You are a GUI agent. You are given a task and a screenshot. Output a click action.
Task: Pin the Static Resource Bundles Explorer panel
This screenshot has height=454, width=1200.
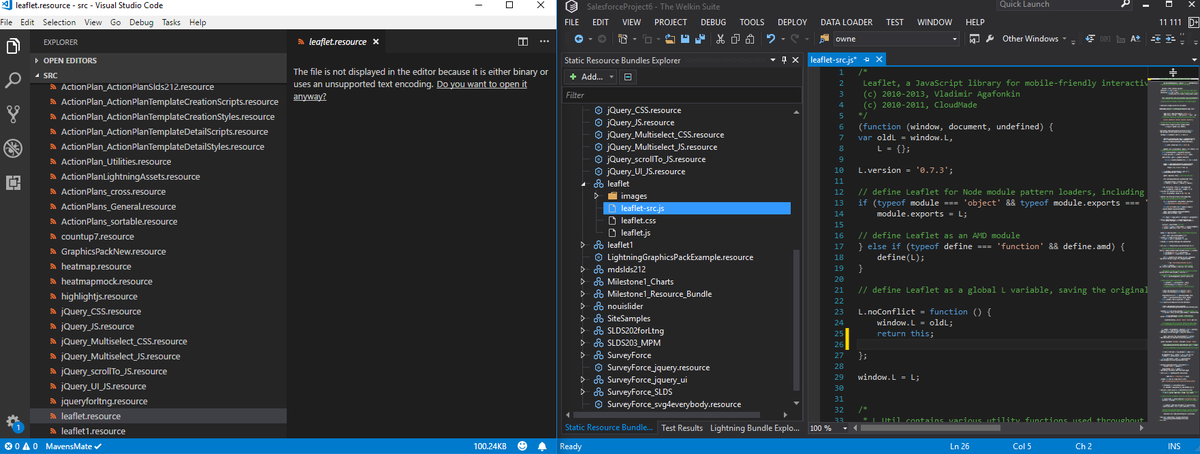point(782,60)
